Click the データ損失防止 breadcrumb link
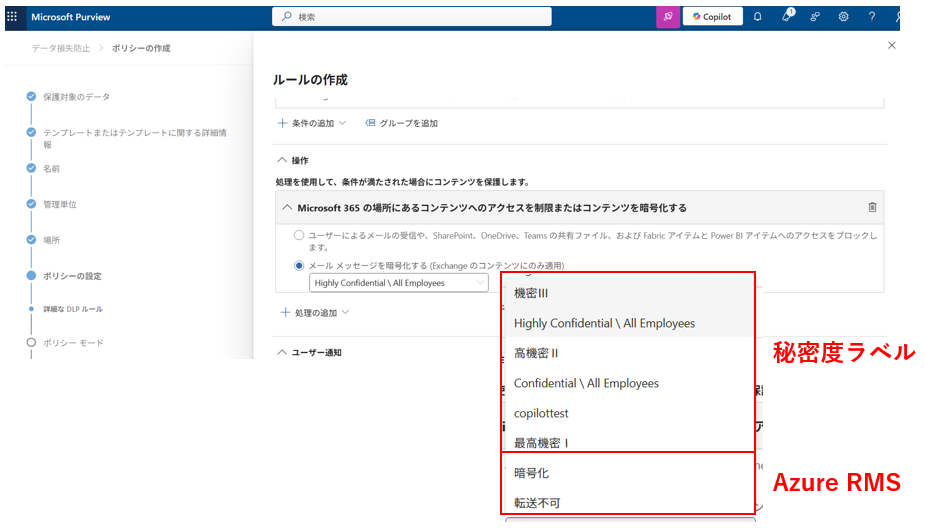This screenshot has width=925, height=530. point(60,48)
